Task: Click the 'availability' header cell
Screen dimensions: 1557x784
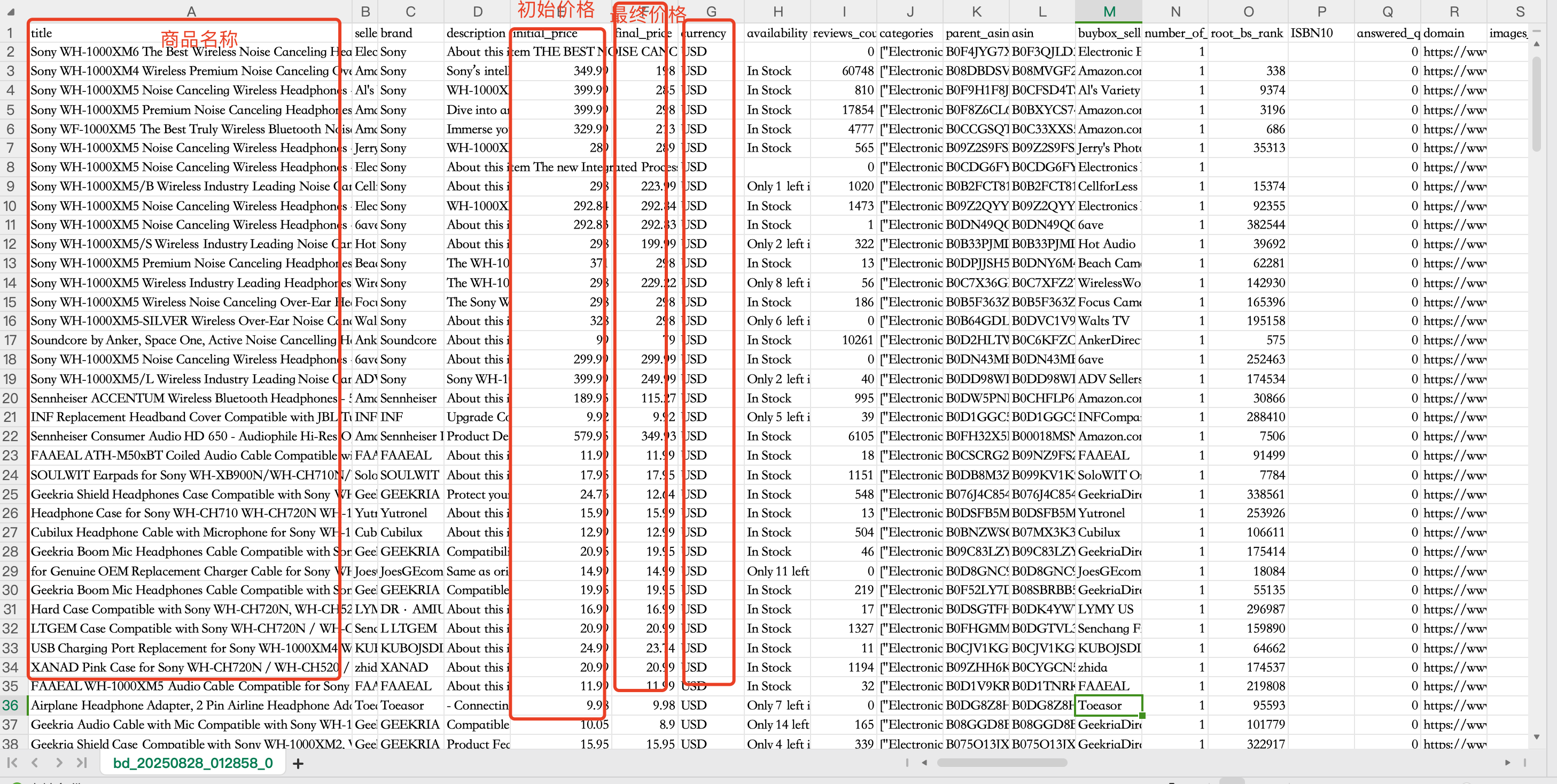Action: (778, 33)
